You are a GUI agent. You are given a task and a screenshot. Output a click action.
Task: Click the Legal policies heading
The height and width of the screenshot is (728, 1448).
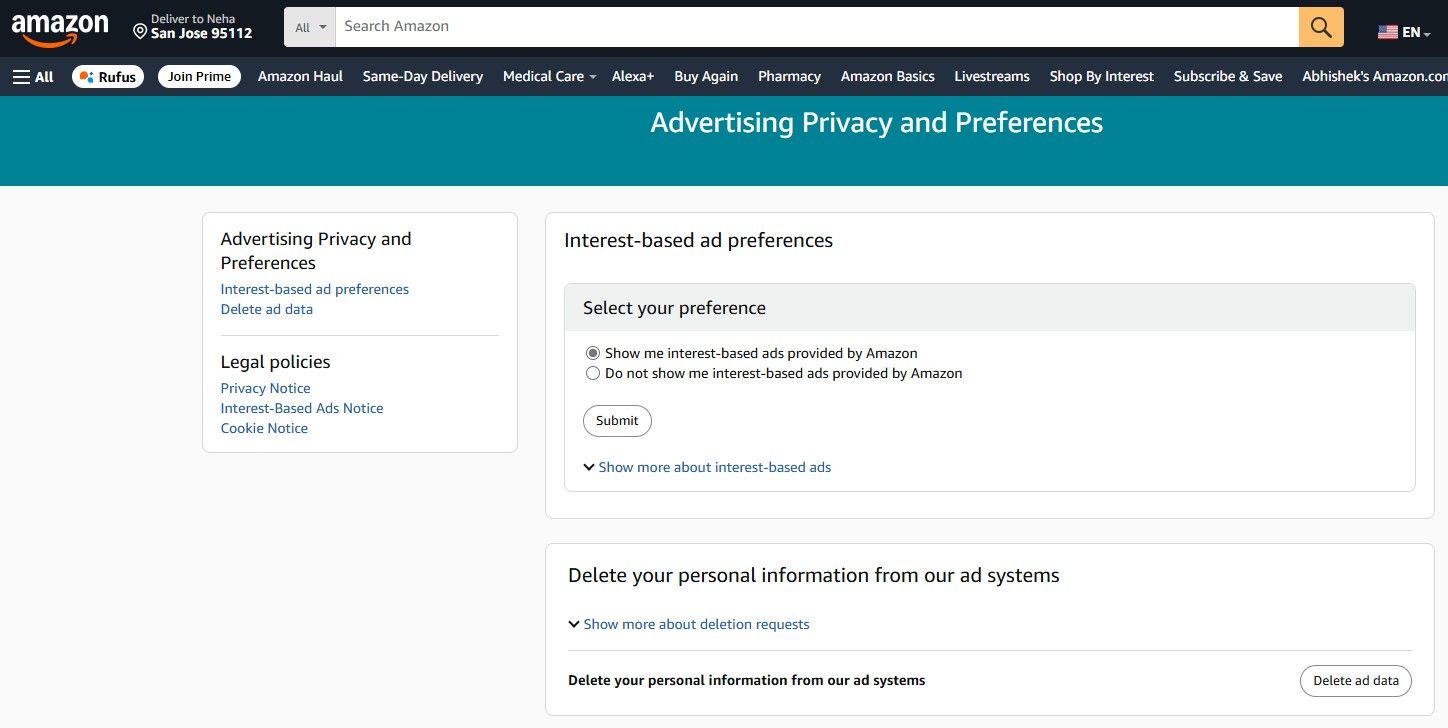(x=275, y=362)
